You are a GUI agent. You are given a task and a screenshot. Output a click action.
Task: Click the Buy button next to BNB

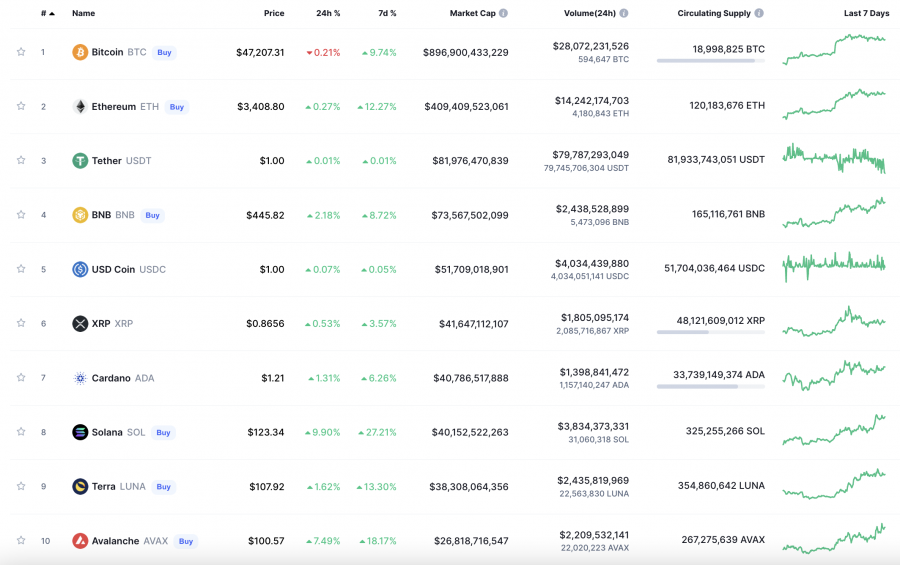(x=152, y=216)
